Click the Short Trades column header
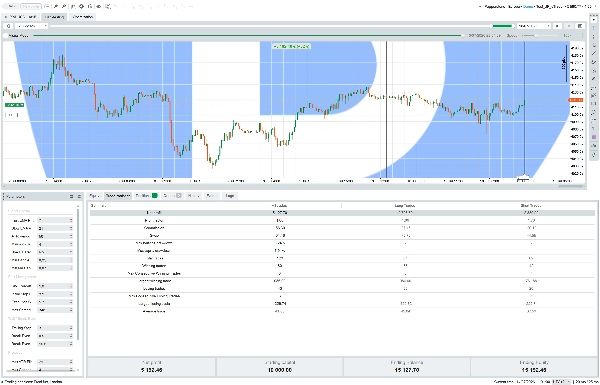The image size is (600, 385). click(x=532, y=206)
